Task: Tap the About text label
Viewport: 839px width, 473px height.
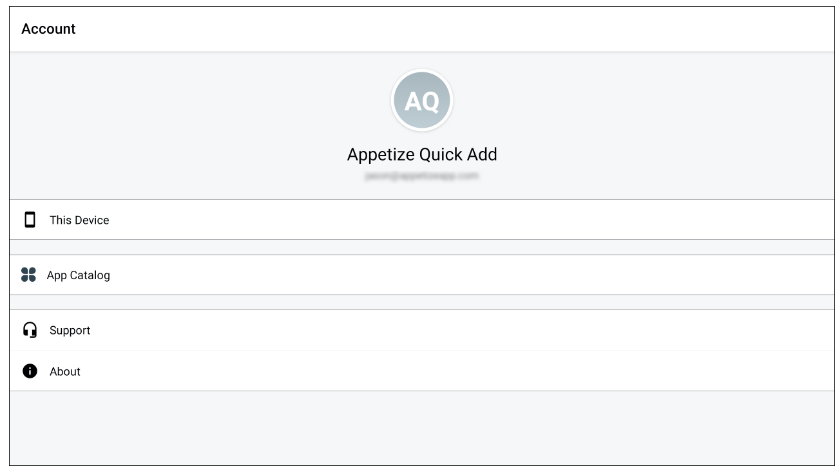Action: pyautogui.click(x=65, y=371)
